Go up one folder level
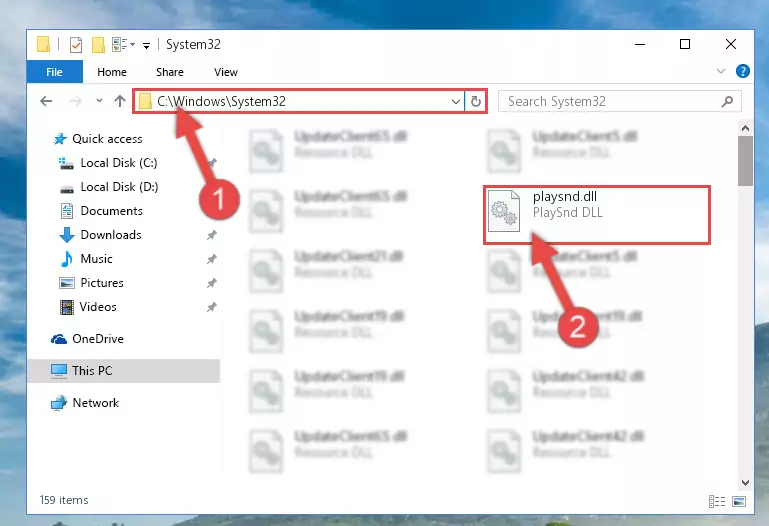769x526 pixels. click(120, 101)
